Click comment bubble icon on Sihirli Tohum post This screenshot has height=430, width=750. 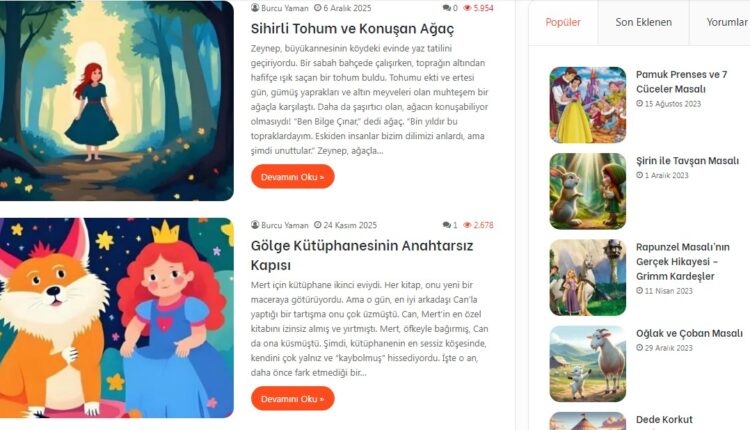pos(447,8)
